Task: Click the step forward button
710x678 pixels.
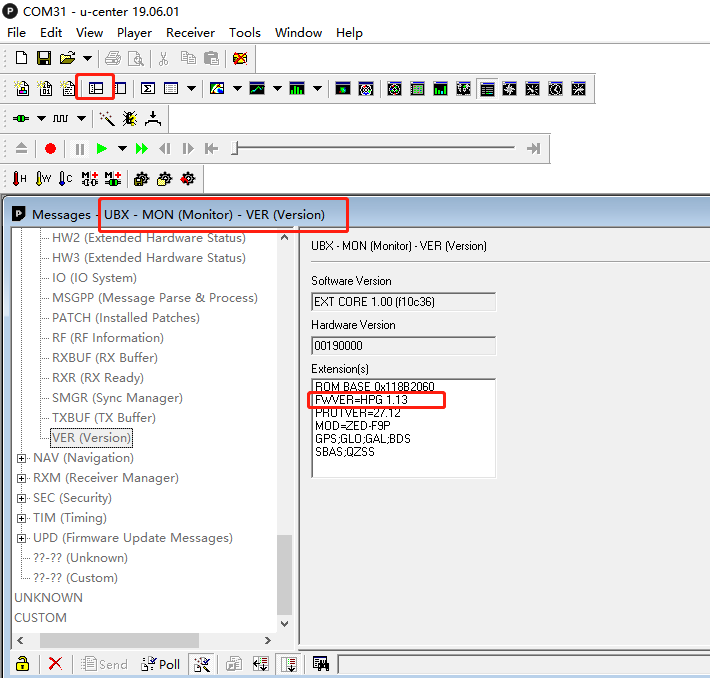Action: pos(188,149)
